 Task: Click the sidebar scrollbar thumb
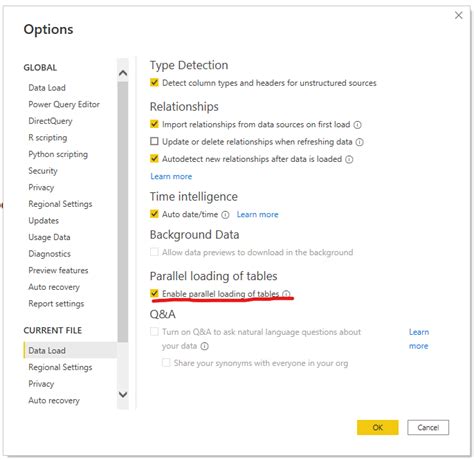click(123, 212)
